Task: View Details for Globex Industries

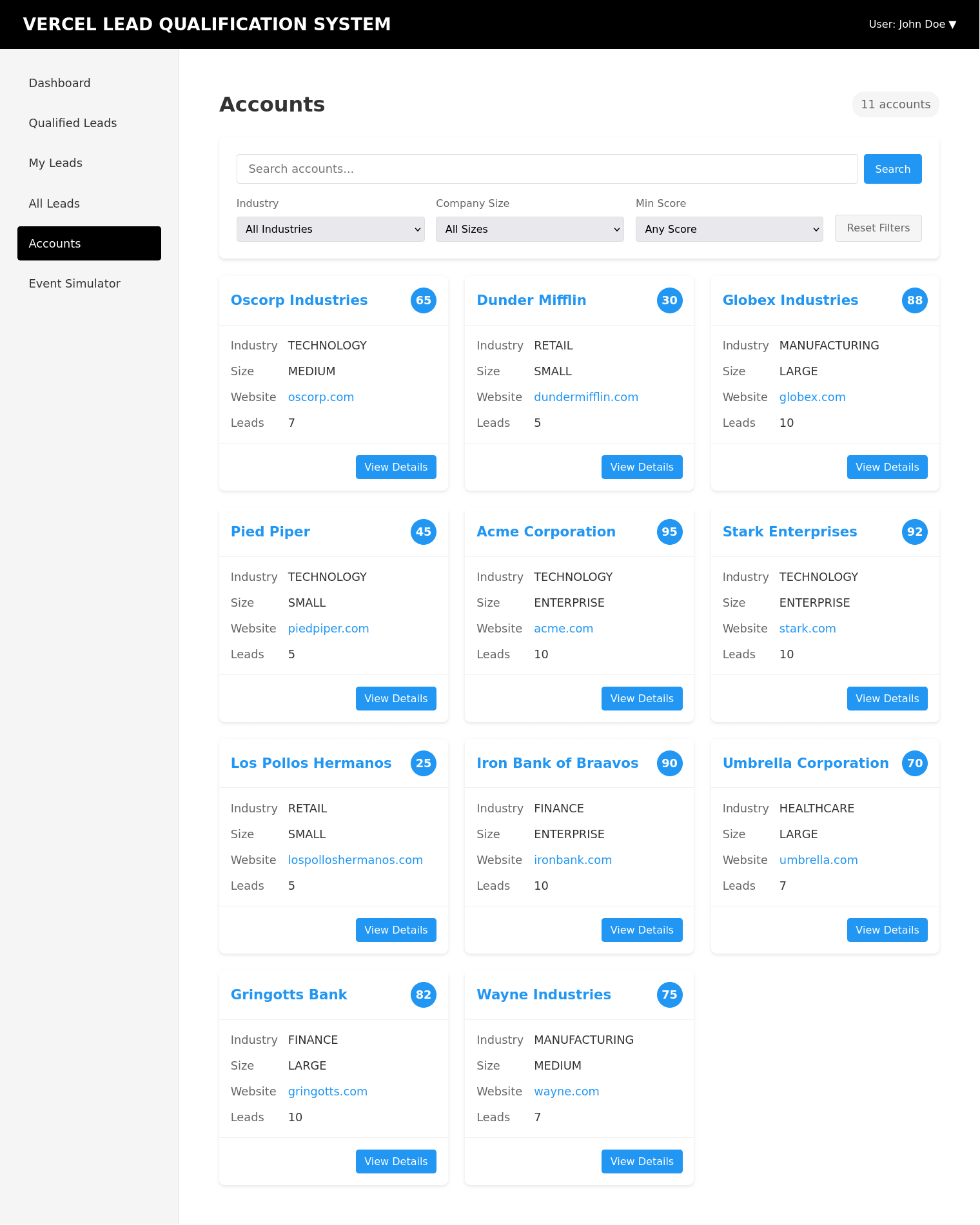Action: (x=887, y=467)
